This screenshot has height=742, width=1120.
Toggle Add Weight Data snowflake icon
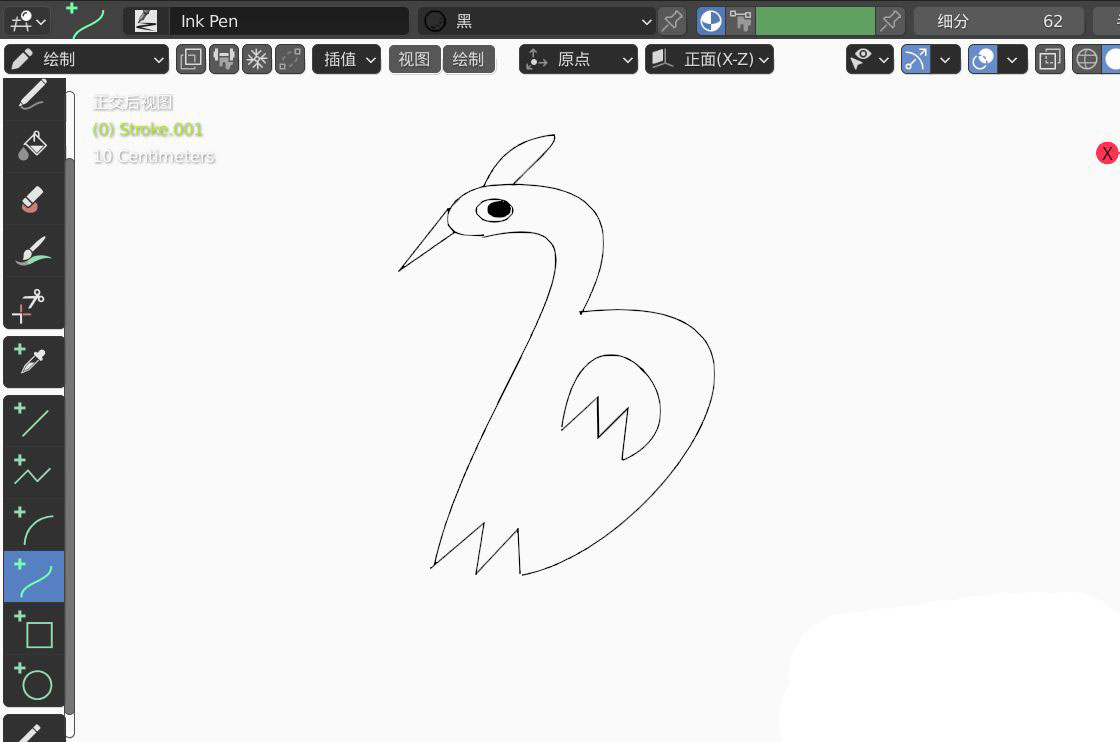coord(257,59)
